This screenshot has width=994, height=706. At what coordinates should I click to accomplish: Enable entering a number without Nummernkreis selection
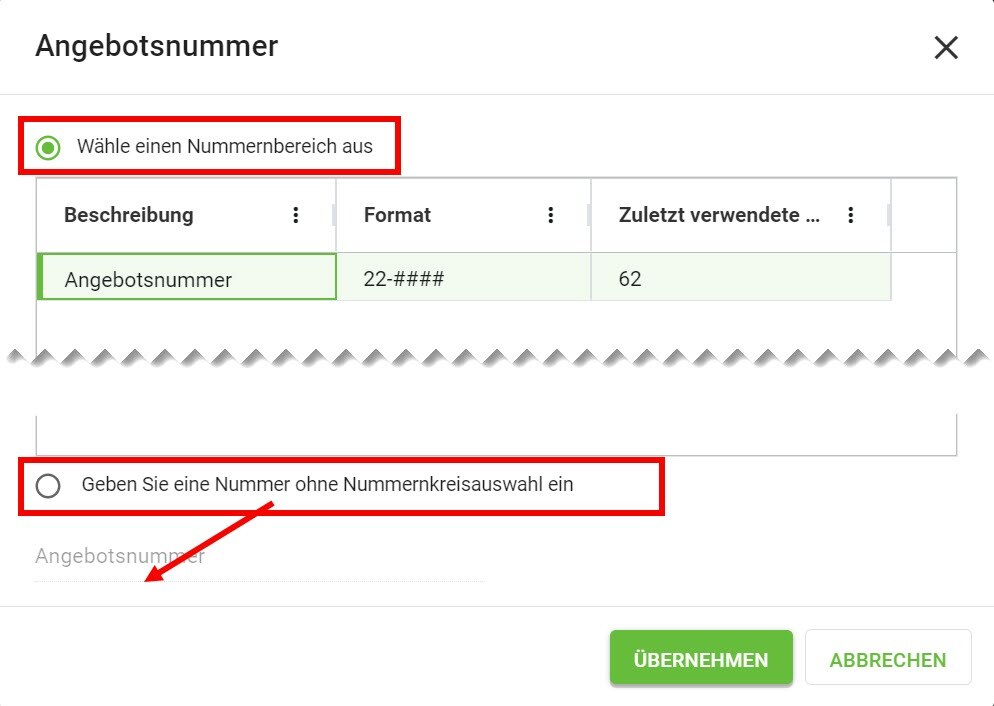48,484
